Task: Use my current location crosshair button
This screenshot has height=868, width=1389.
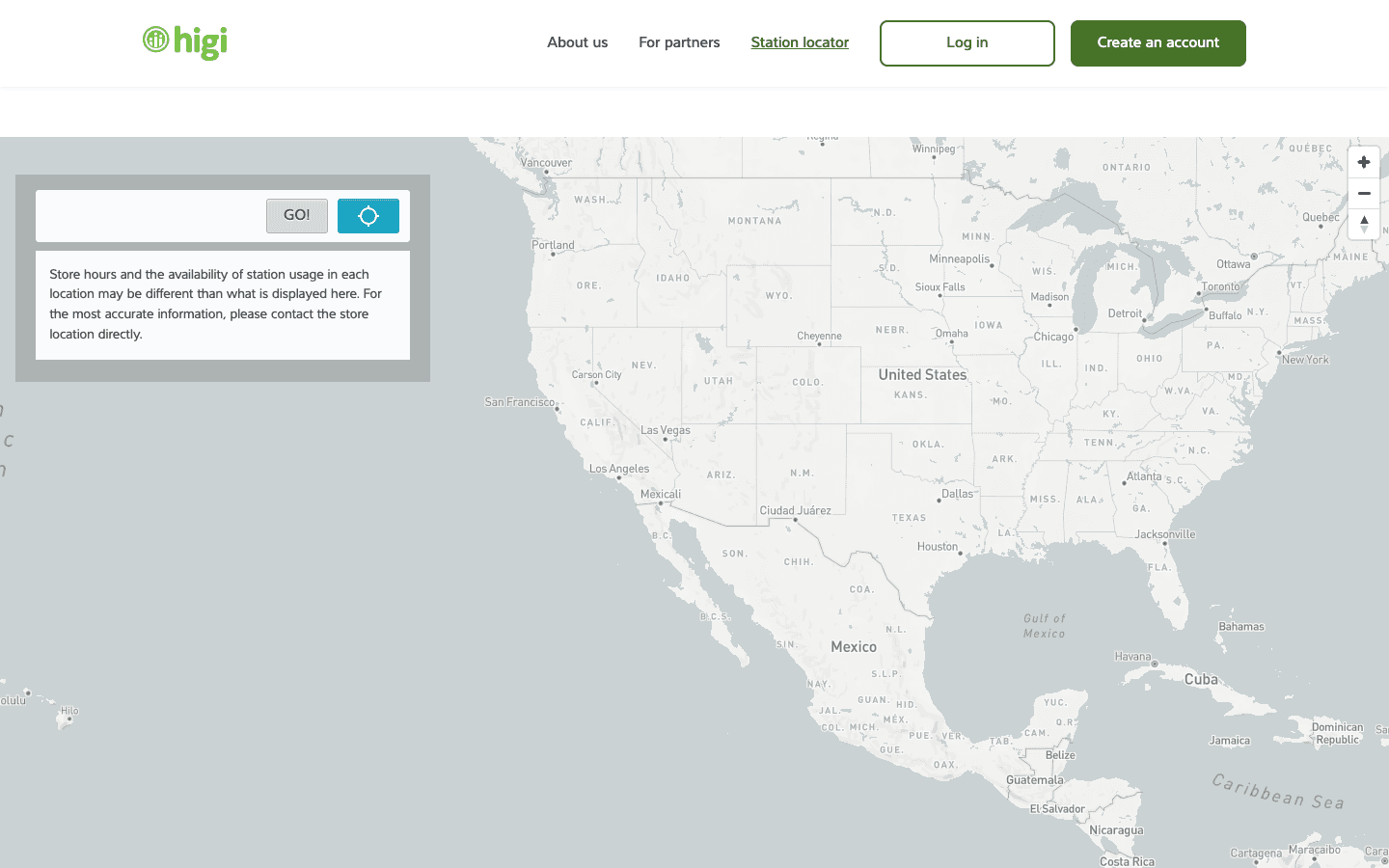Action: [x=368, y=216]
